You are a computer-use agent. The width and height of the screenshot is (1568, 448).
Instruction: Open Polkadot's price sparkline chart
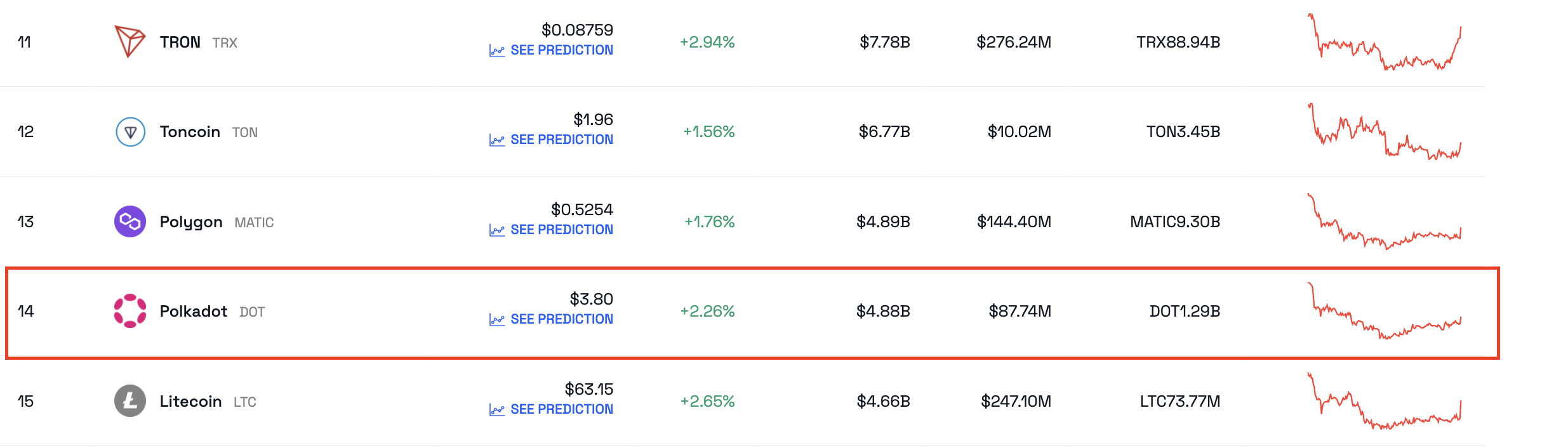tap(1384, 312)
